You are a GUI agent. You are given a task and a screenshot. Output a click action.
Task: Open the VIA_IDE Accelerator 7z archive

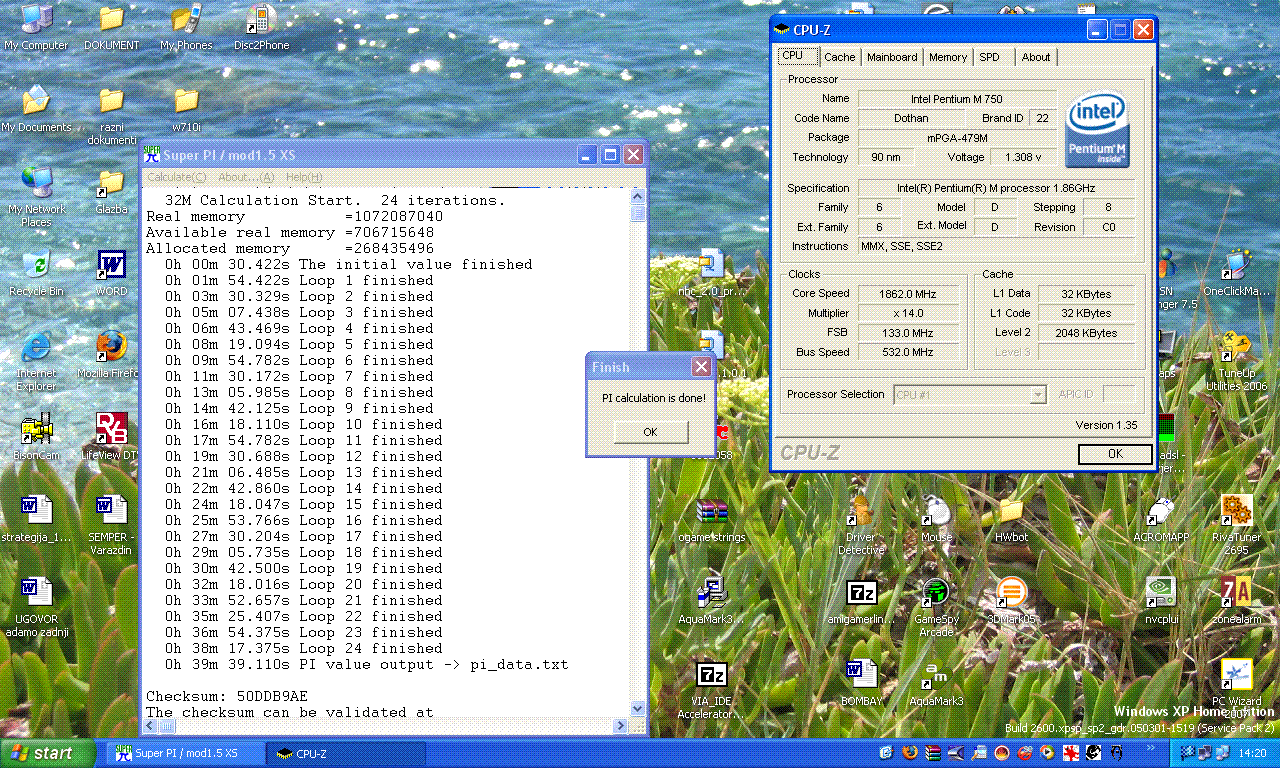712,689
